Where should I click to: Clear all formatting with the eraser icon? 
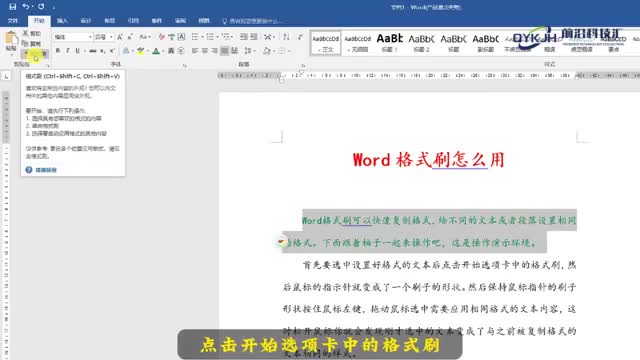(162, 37)
